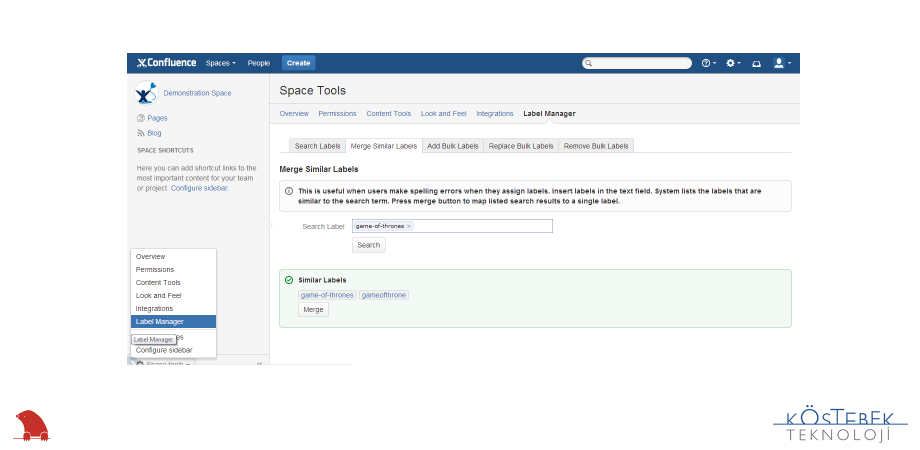920x450 pixels.
Task: Click the Demonstration Space logo
Action: [146, 93]
